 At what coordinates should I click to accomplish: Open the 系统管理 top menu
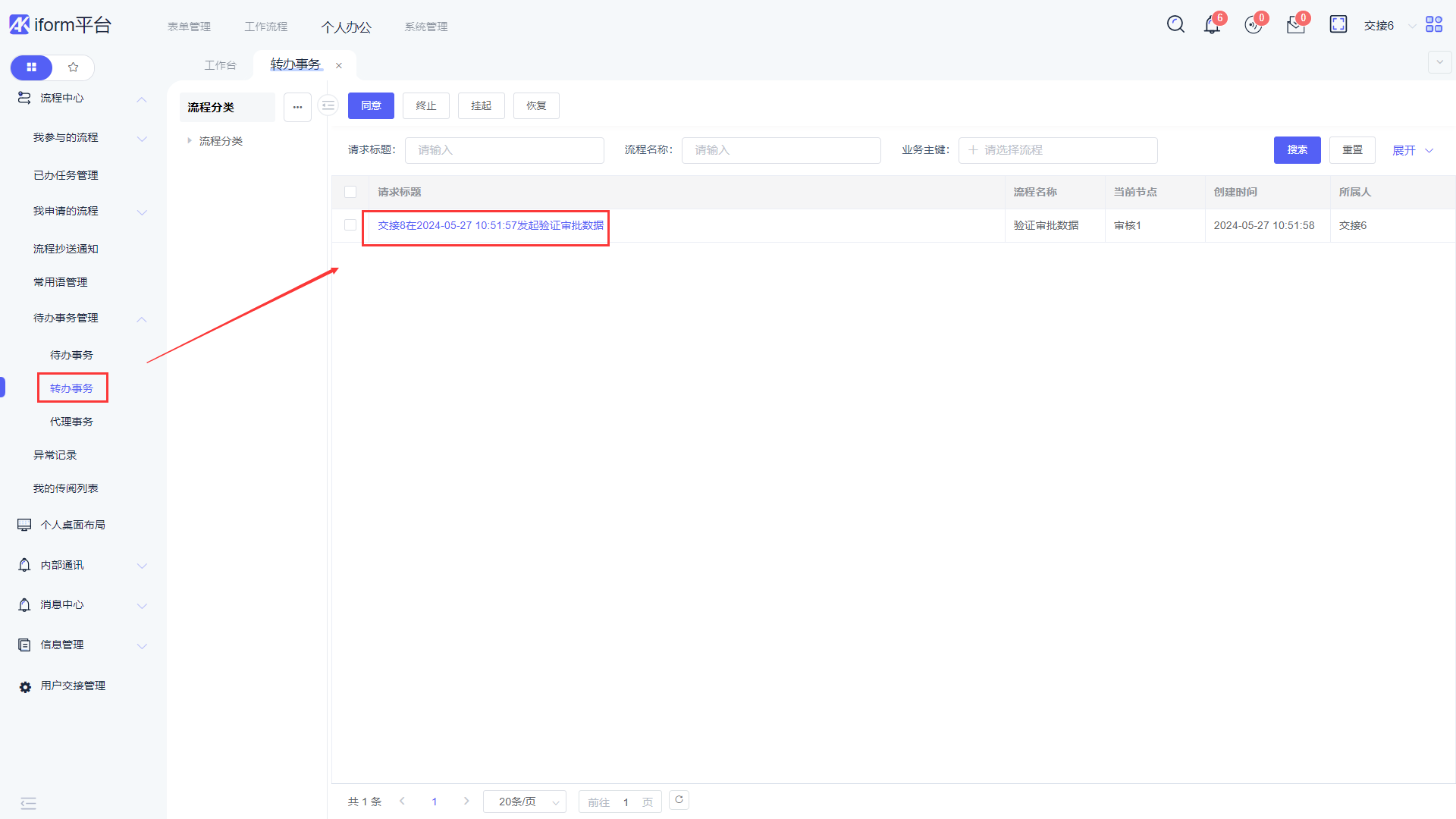click(x=425, y=27)
